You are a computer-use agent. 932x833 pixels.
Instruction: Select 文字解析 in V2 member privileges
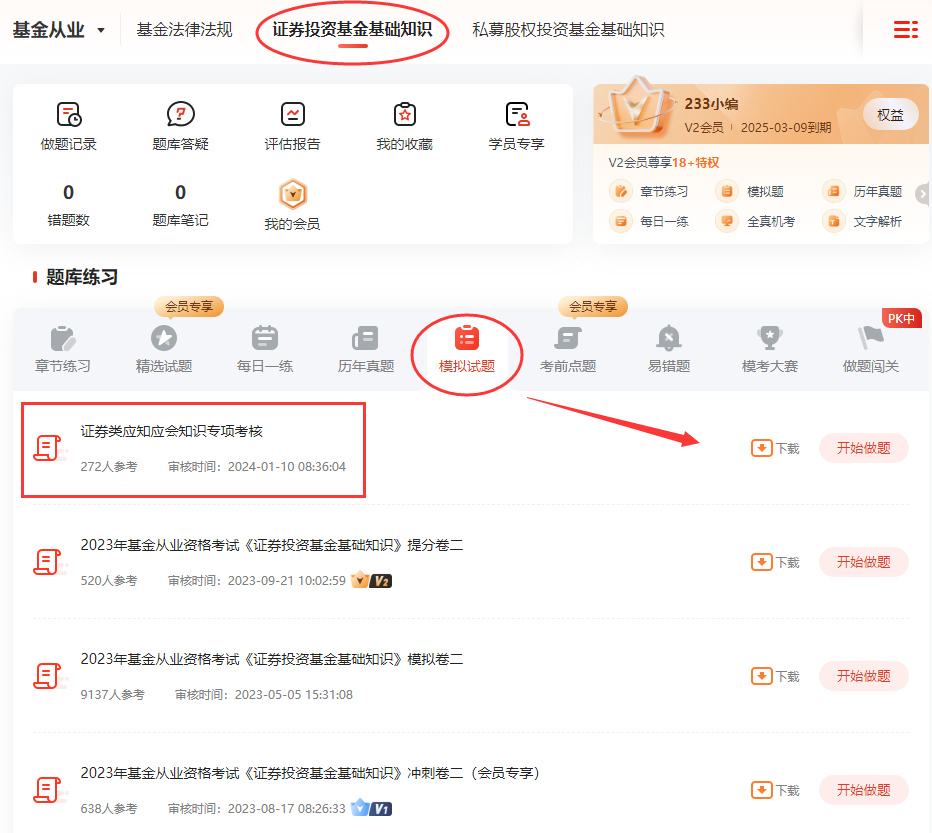click(x=862, y=221)
